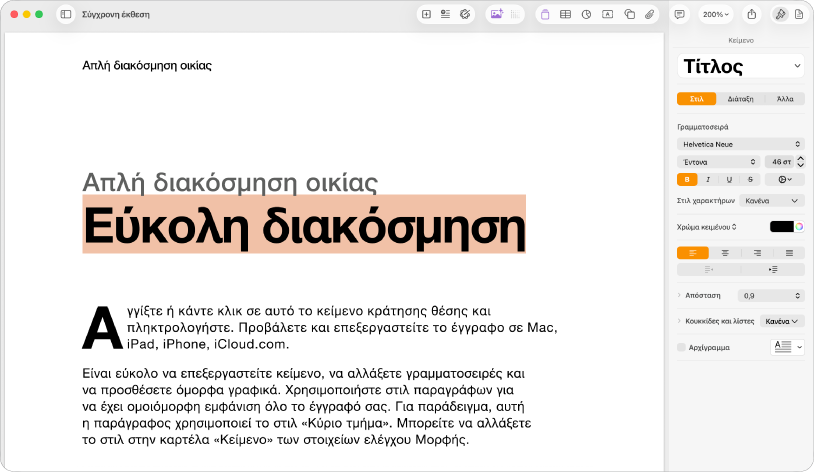814x473 pixels.
Task: Expand the Κουκκίδες και λίστες section
Action: (679, 321)
